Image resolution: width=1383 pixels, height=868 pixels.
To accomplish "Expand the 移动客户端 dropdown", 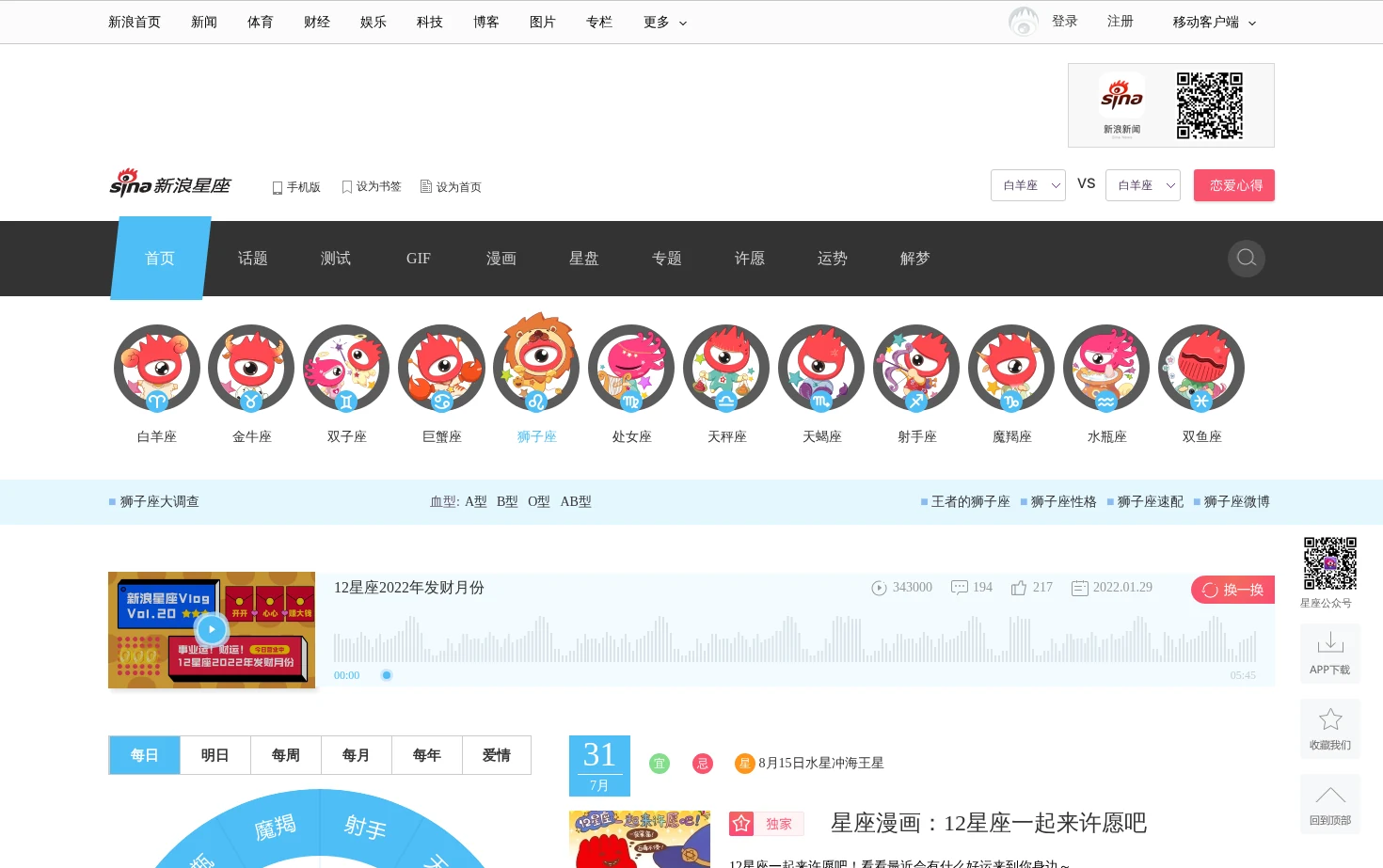I will click(x=1215, y=22).
